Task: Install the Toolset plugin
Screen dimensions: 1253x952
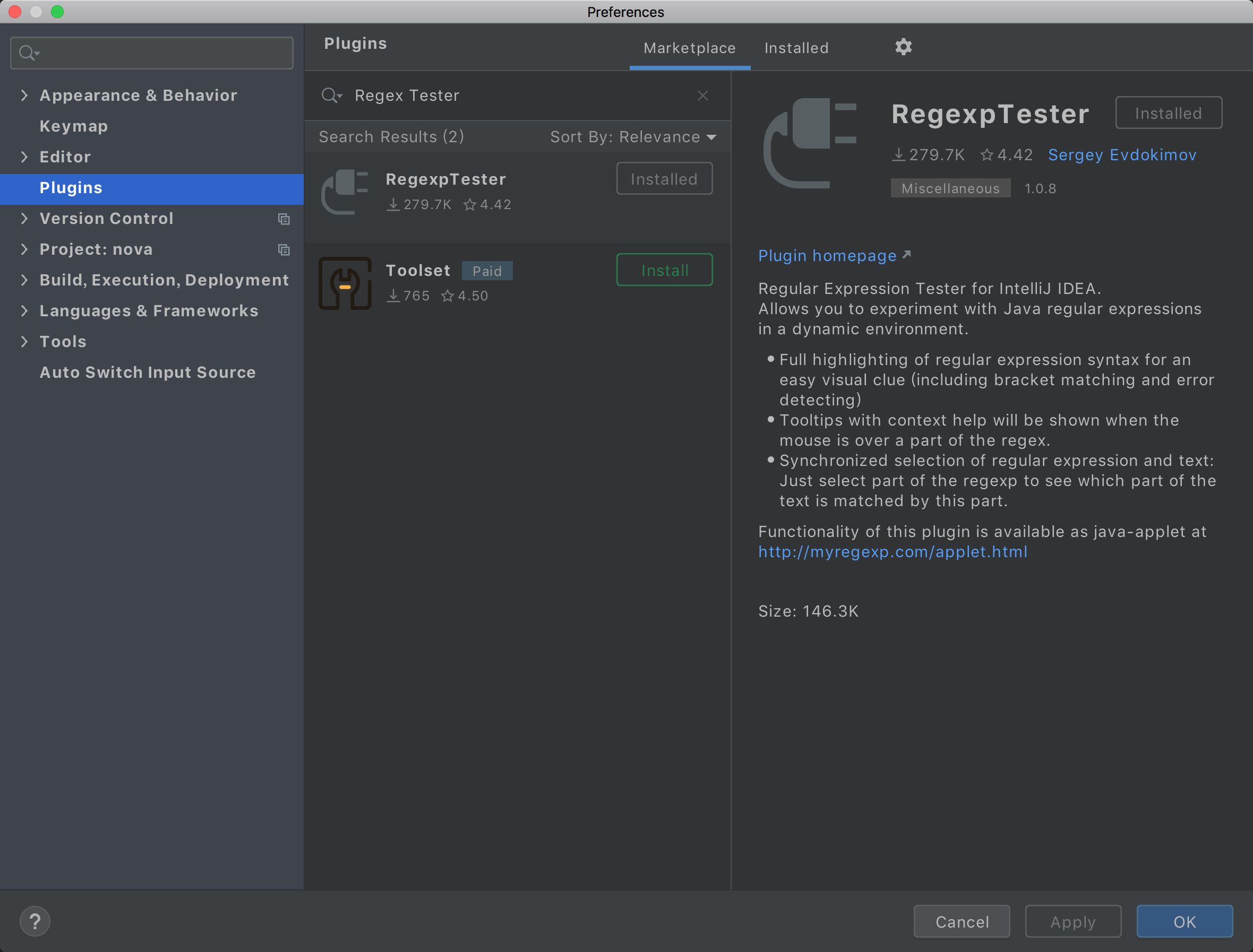Action: coord(665,270)
